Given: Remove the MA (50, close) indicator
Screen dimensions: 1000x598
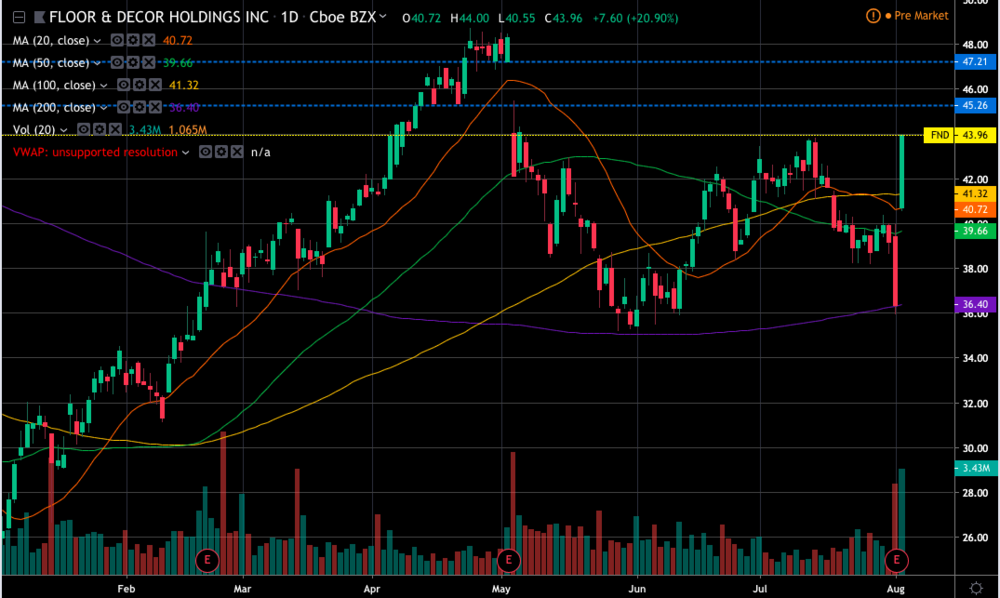Looking at the screenshot, I should pos(147,63).
